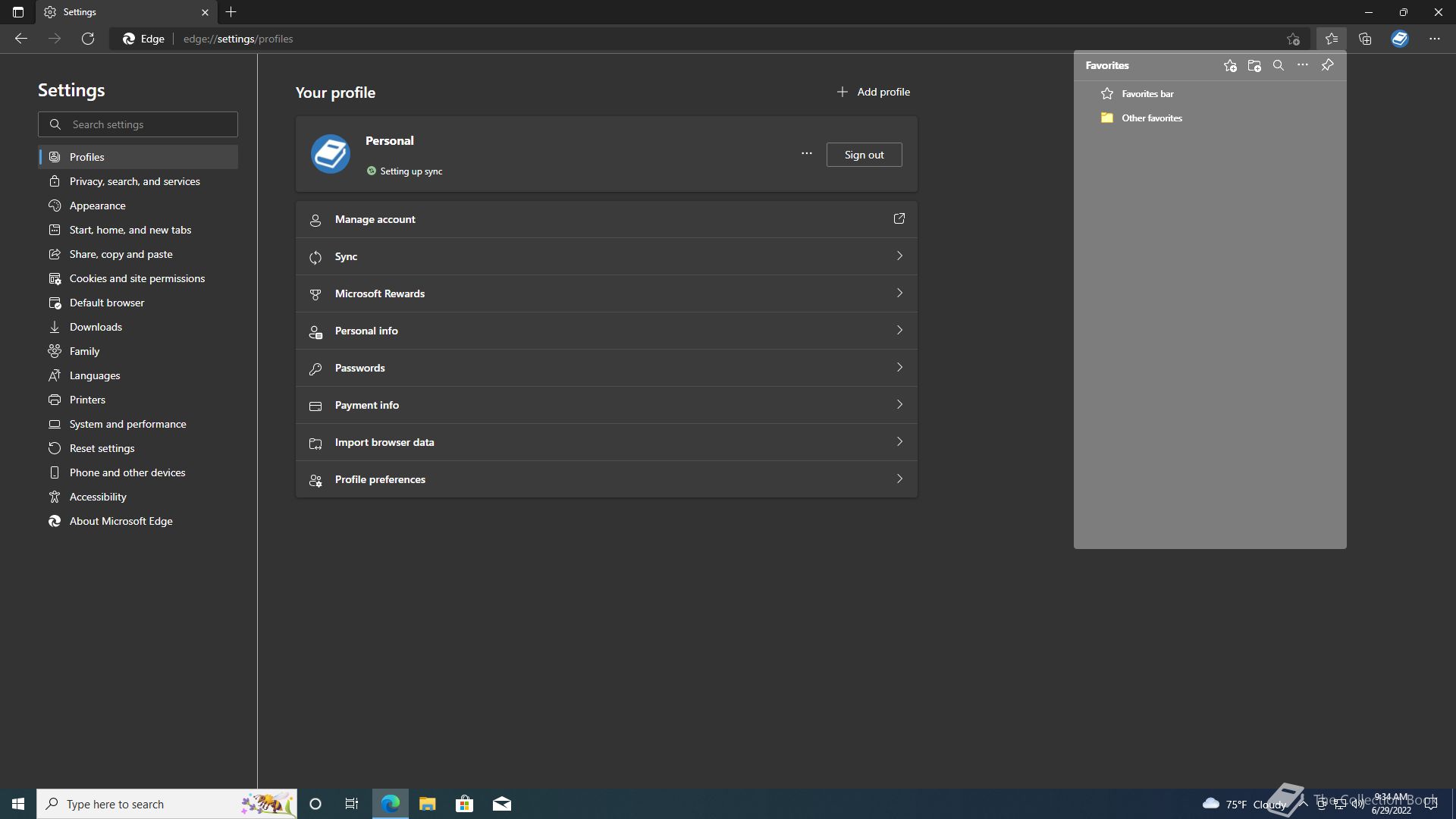1456x819 pixels.
Task: Open Languages settings
Action: tap(138, 375)
